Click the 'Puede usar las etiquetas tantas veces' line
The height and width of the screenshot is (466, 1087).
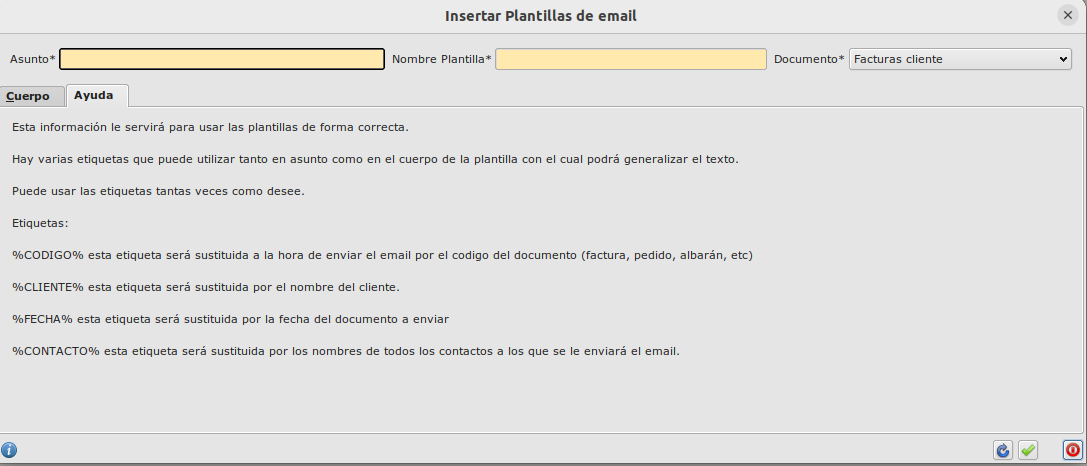[x=158, y=191]
